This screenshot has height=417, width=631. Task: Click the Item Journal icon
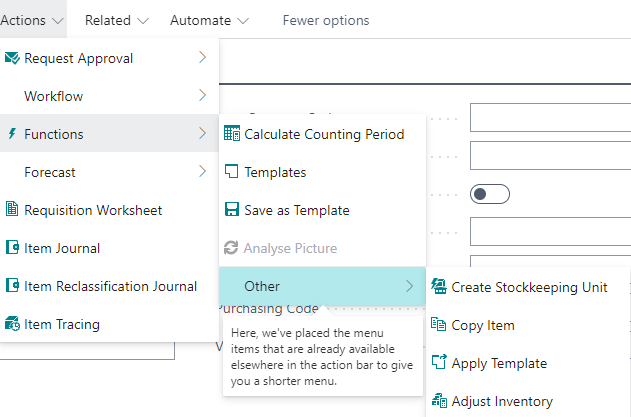(12, 248)
